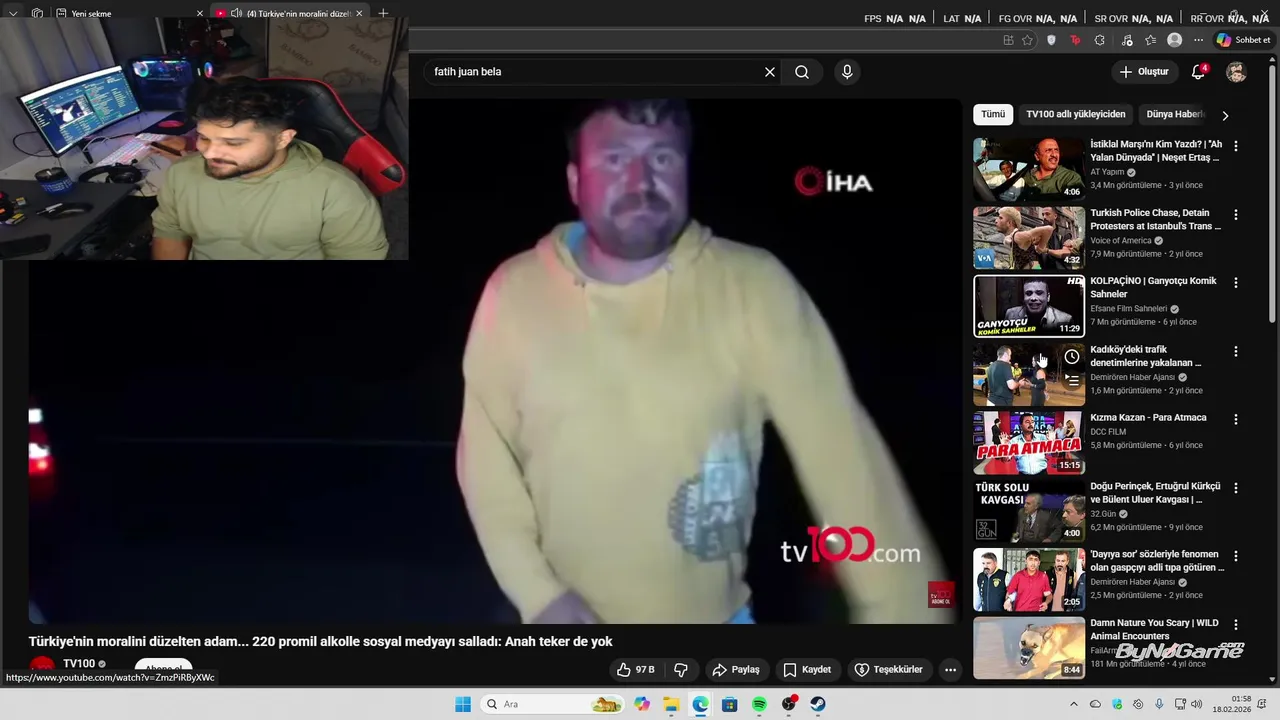
Task: Open the tab list dropdown arrow
Action: pyautogui.click(x=13, y=13)
